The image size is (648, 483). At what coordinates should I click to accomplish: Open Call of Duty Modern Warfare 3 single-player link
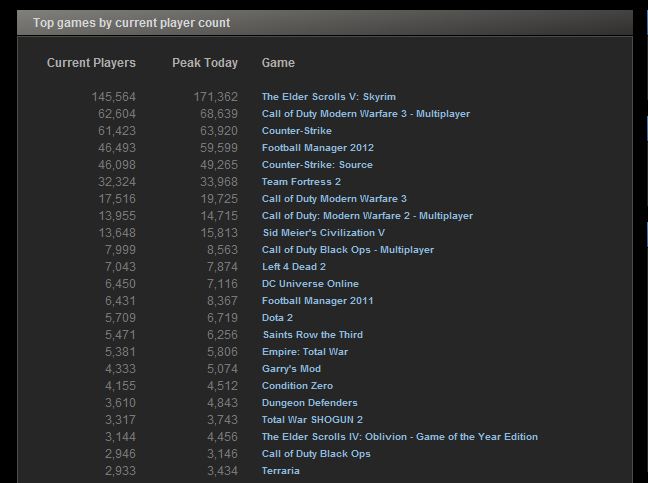point(334,199)
